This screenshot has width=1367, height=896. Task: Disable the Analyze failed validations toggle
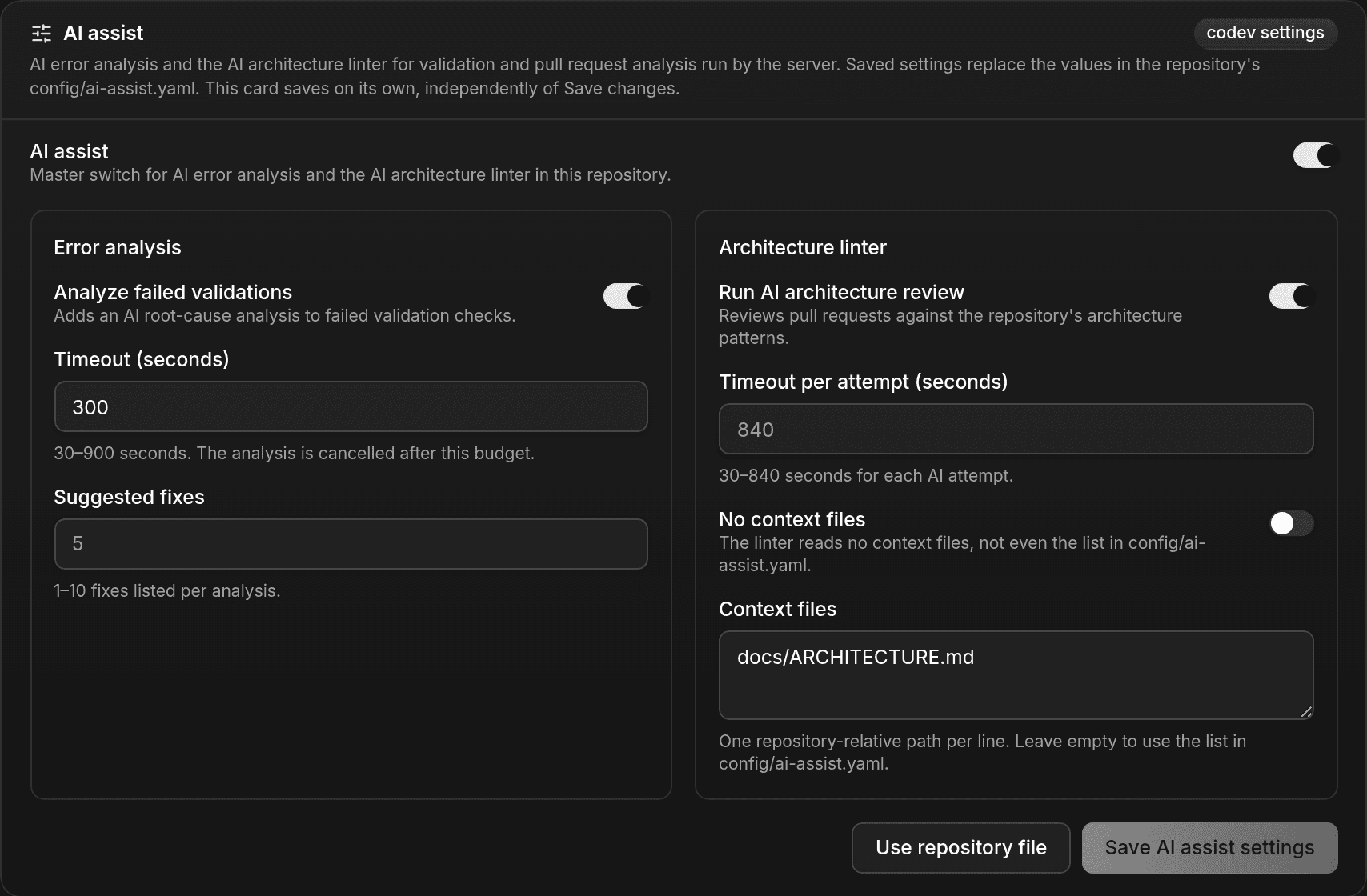625,296
